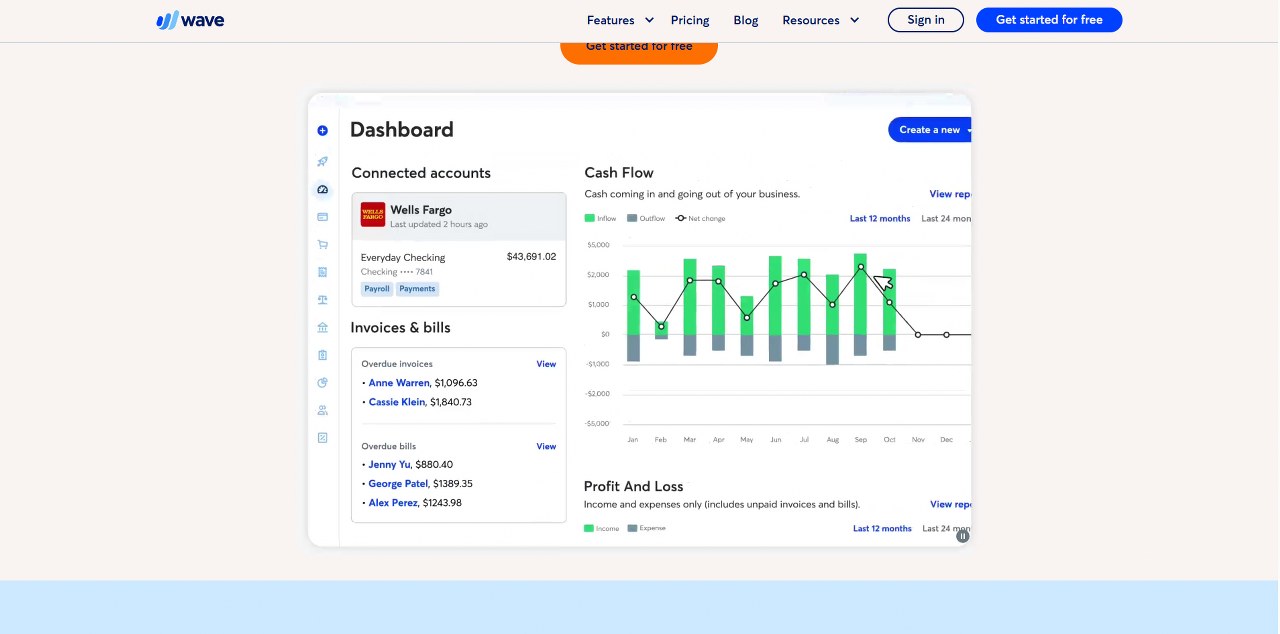Viewport: 1280px width, 634px height.
Task: View overdue invoices list
Action: (546, 364)
